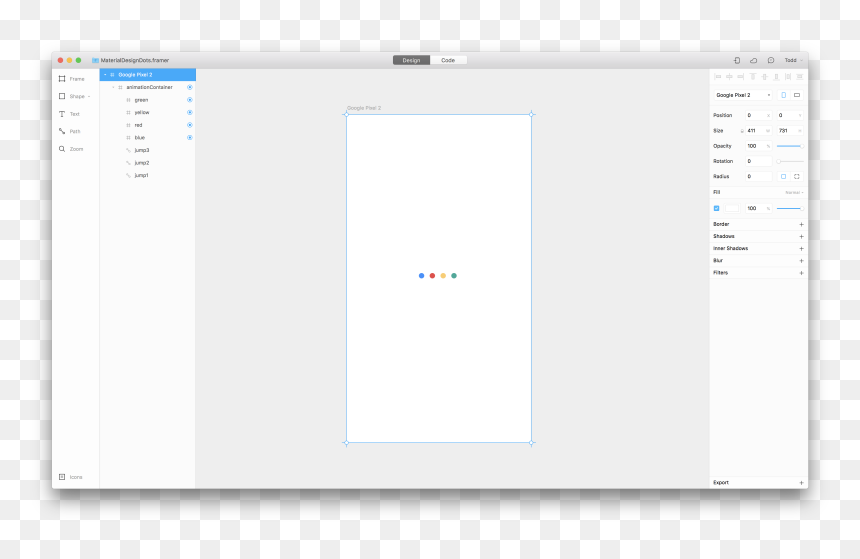Viewport: 860px width, 559px height.
Task: Toggle target icon on red layer
Action: tap(190, 125)
